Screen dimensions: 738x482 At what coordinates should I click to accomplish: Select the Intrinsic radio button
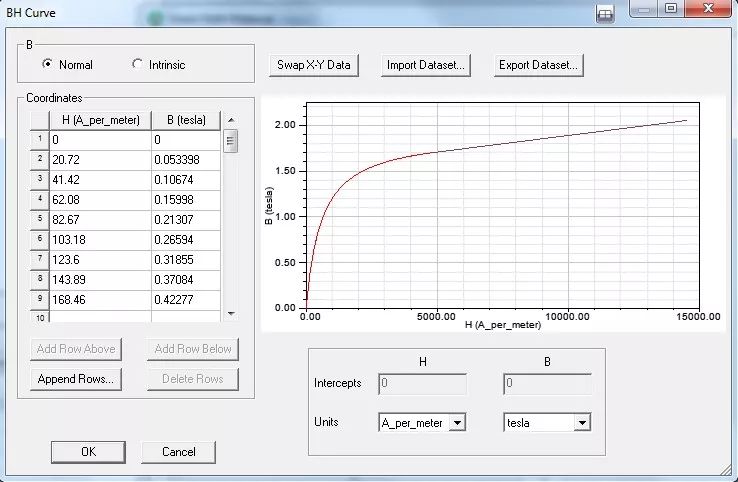138,65
